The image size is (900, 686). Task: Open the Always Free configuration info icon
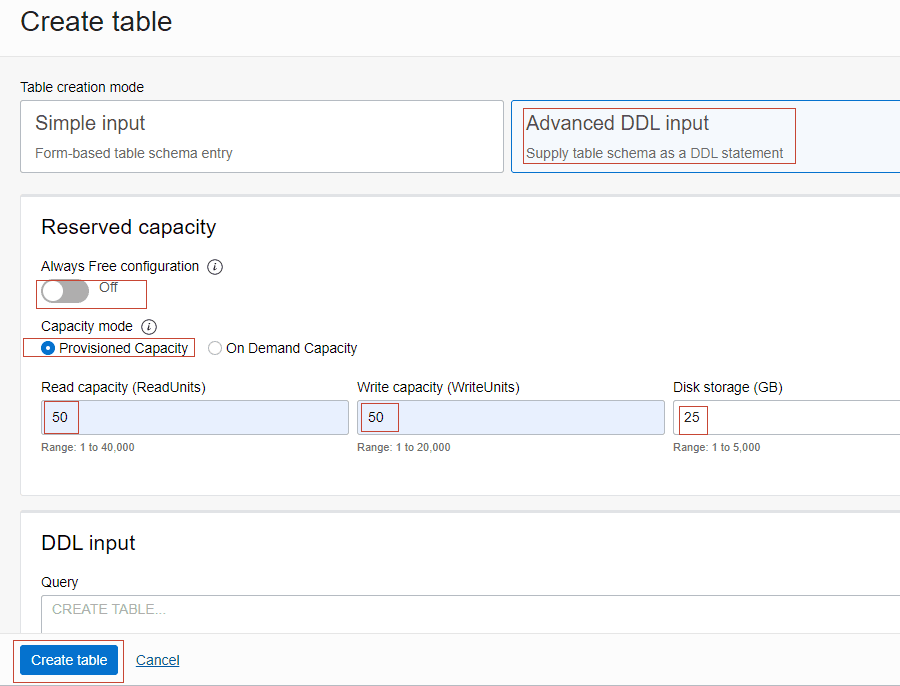pos(215,267)
